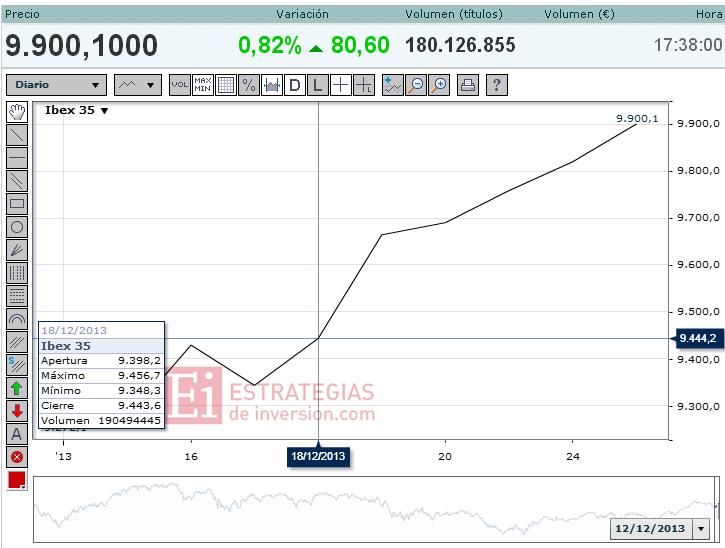Click the Mínimo 9.348,3 tooltip row

pyautogui.click(x=101, y=391)
